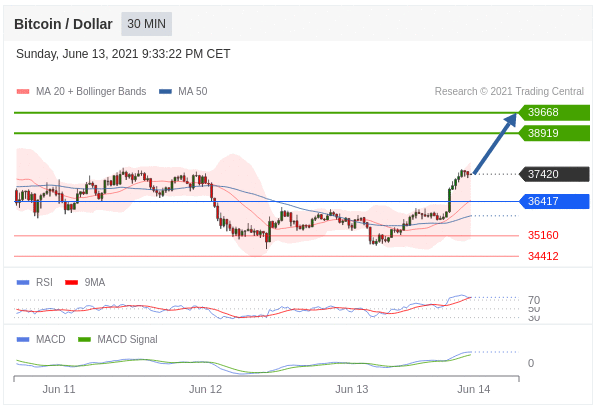Click the MACD legend label
The height and width of the screenshot is (408, 596).
(x=51, y=339)
